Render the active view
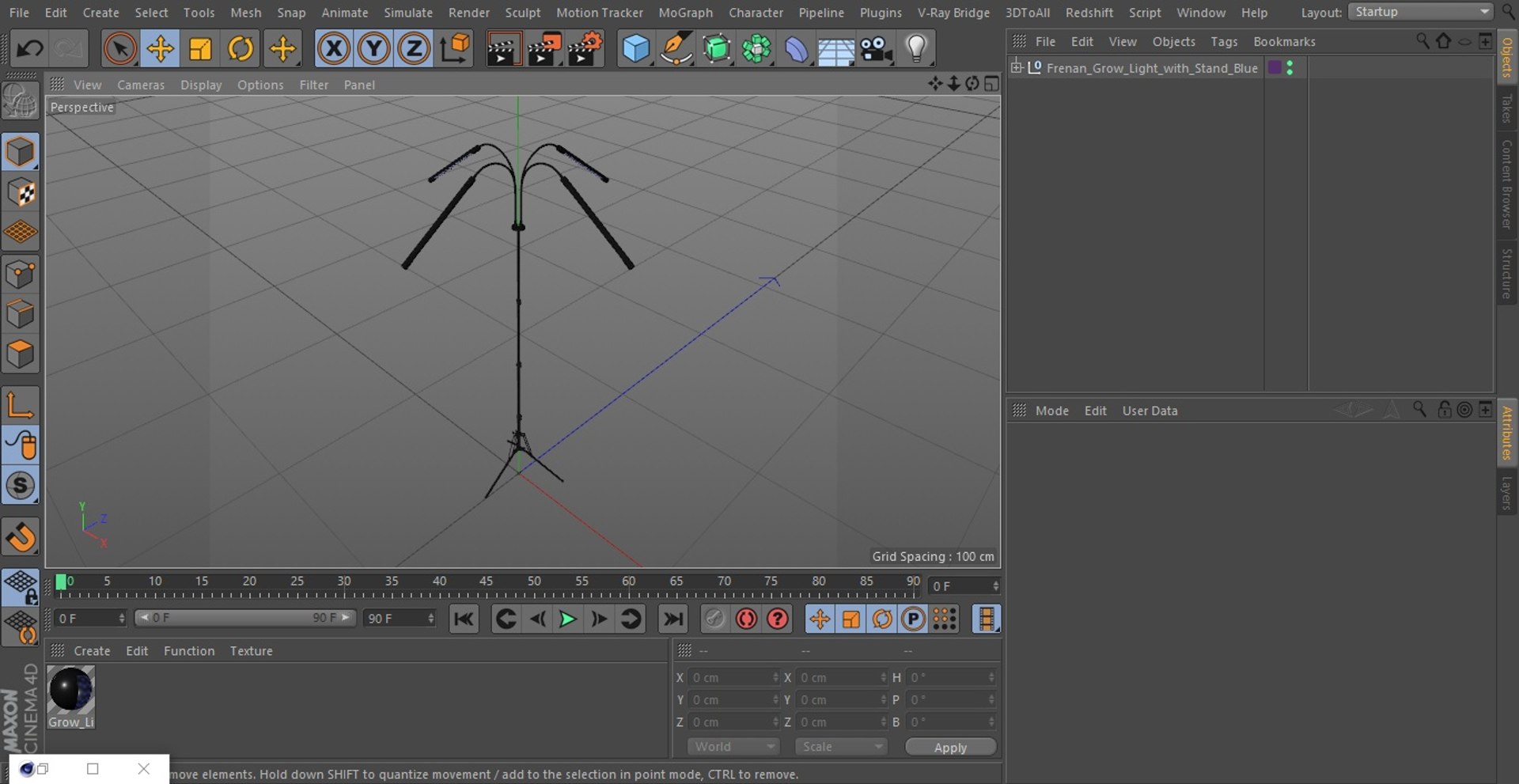Image resolution: width=1519 pixels, height=784 pixels. coord(503,49)
